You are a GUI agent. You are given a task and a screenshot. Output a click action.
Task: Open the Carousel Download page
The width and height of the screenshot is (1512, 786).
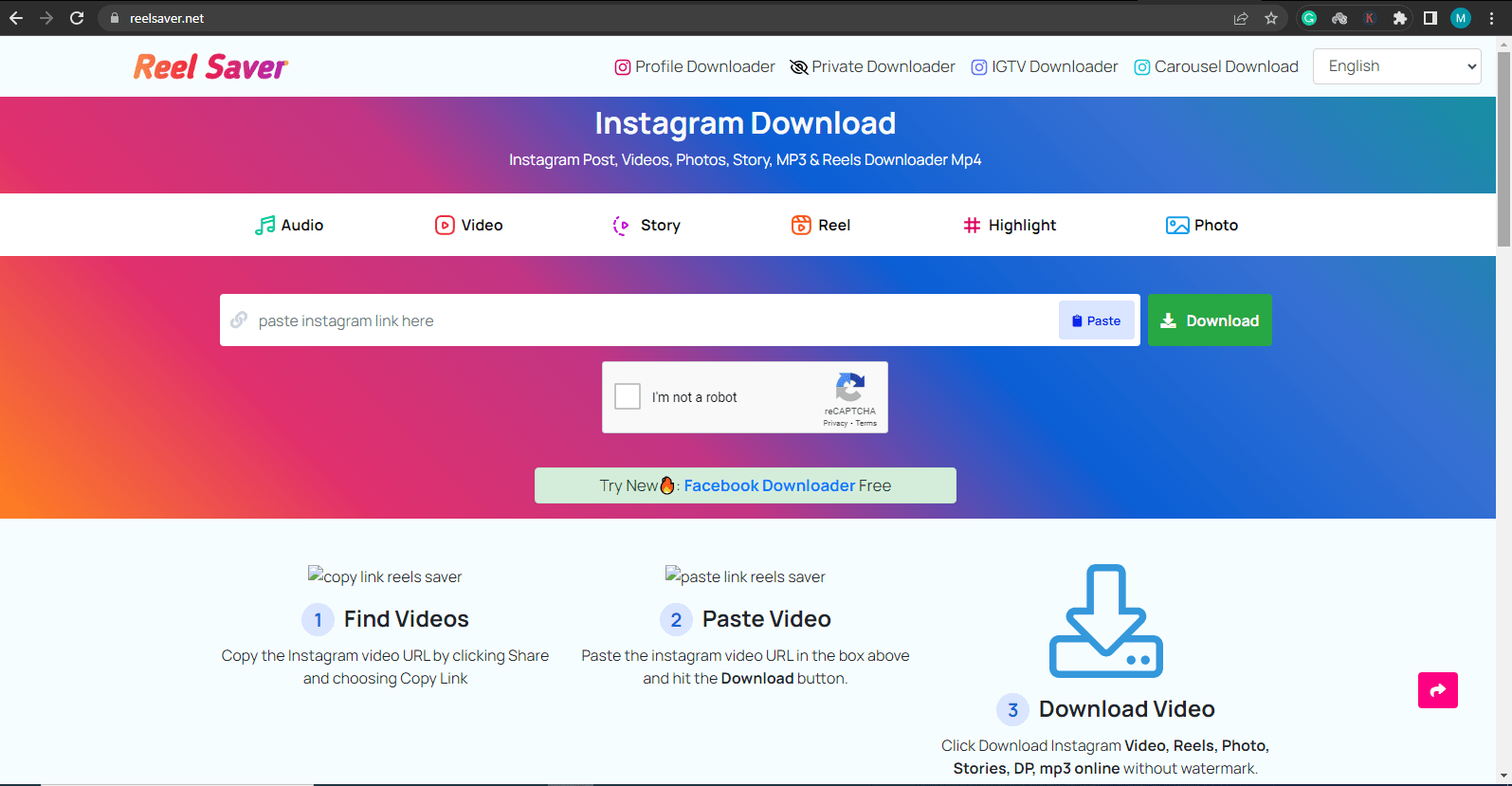point(1216,66)
